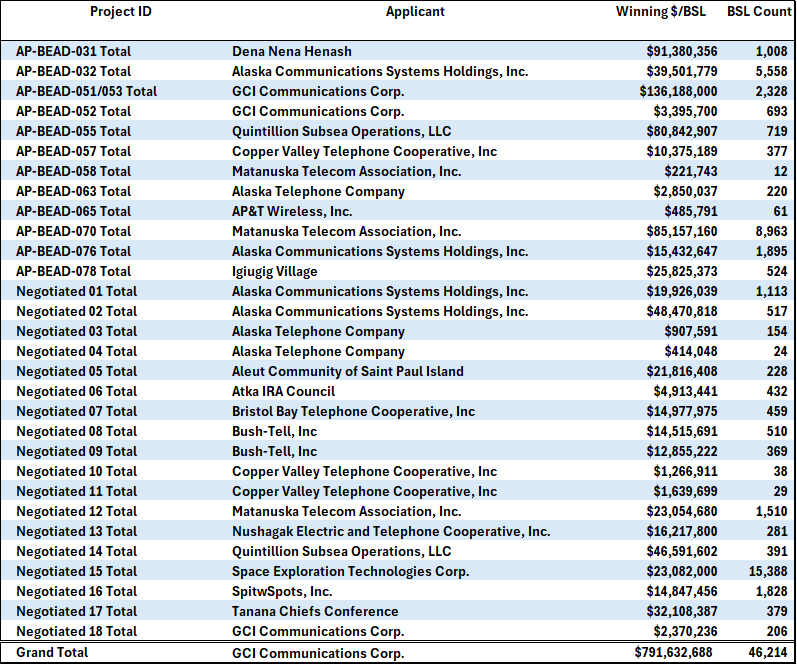The image size is (797, 665).
Task: Click the Applicant column header
Action: click(x=415, y=12)
